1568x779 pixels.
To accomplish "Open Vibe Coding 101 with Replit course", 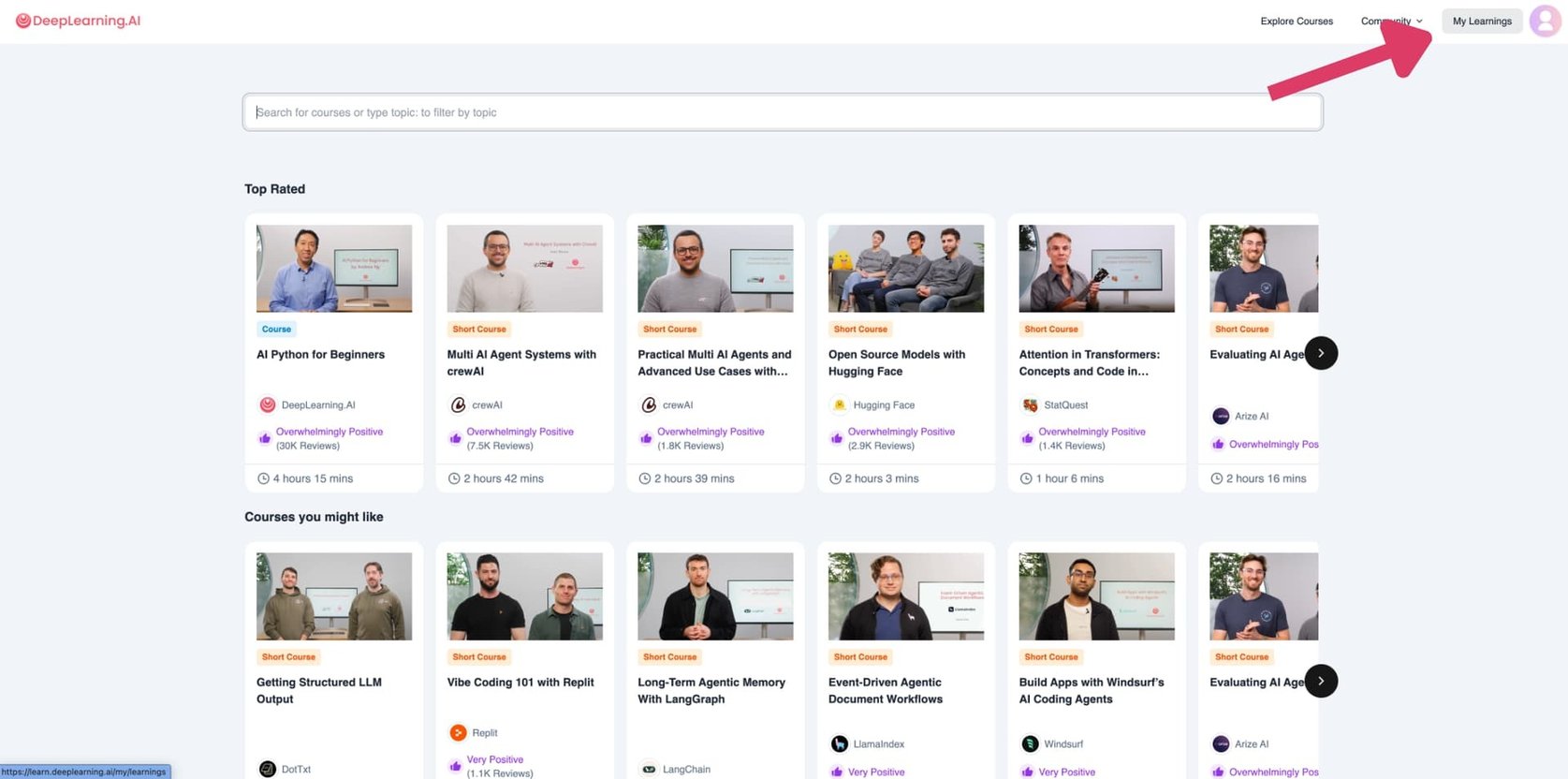I will pos(520,683).
